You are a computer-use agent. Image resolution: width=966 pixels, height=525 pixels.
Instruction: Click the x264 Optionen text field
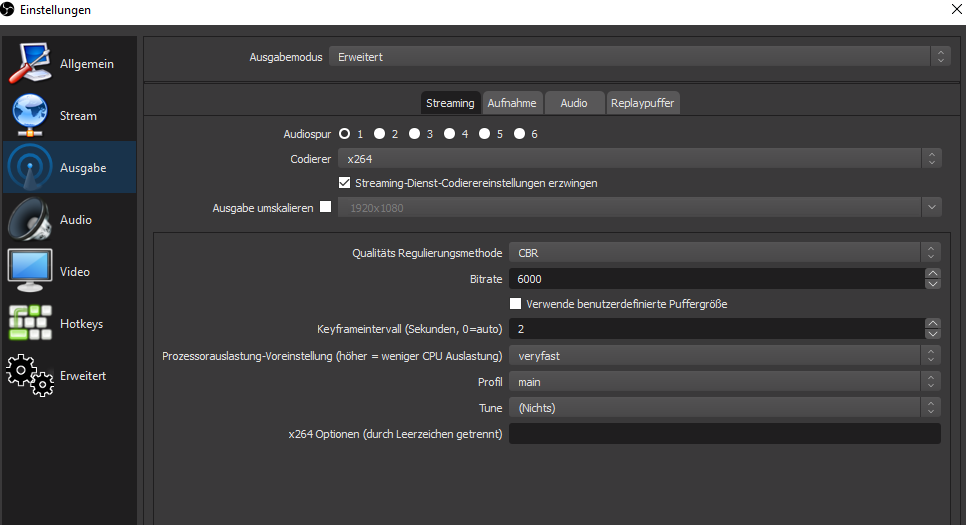click(724, 434)
